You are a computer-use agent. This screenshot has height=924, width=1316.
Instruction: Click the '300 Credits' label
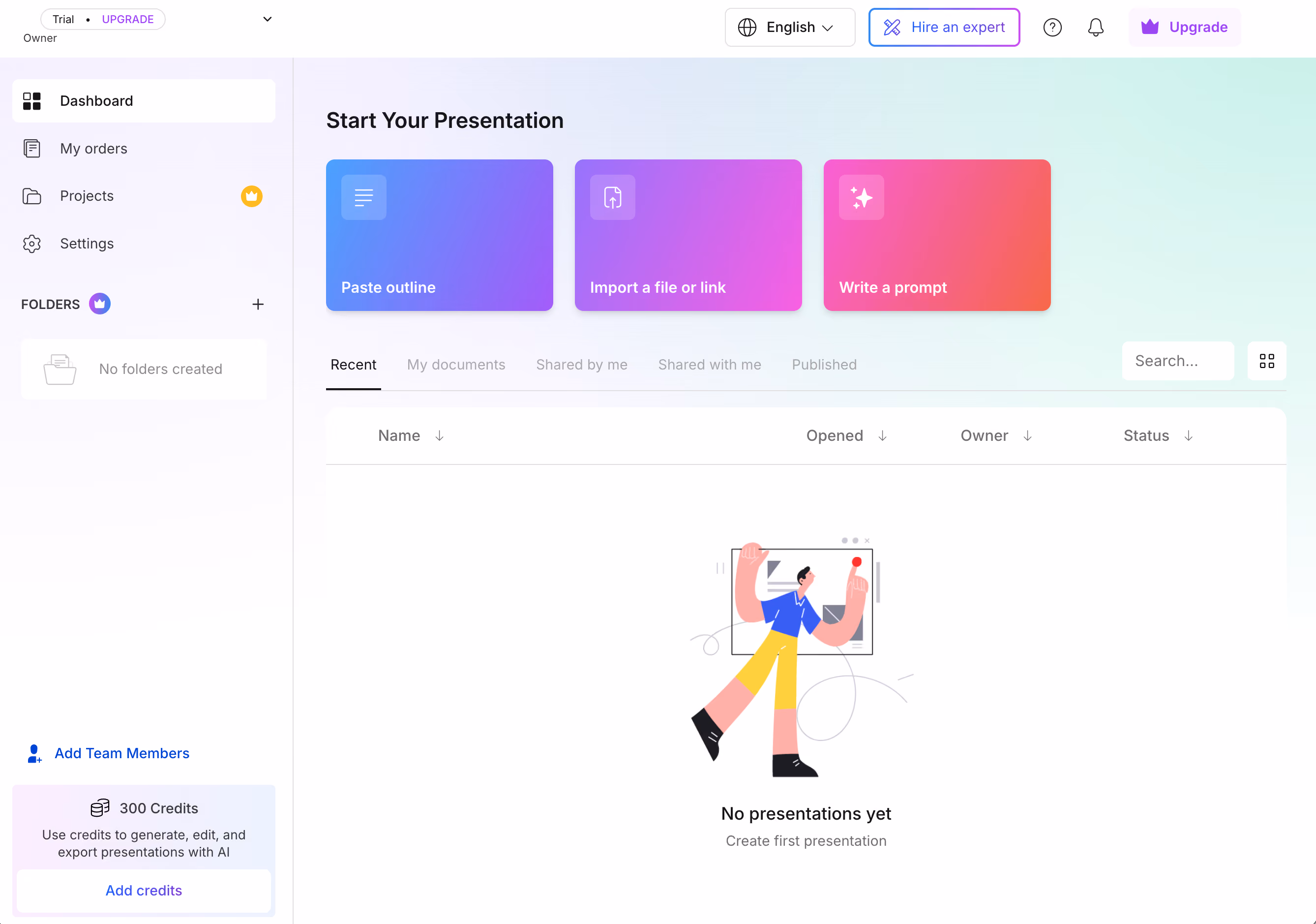(159, 808)
